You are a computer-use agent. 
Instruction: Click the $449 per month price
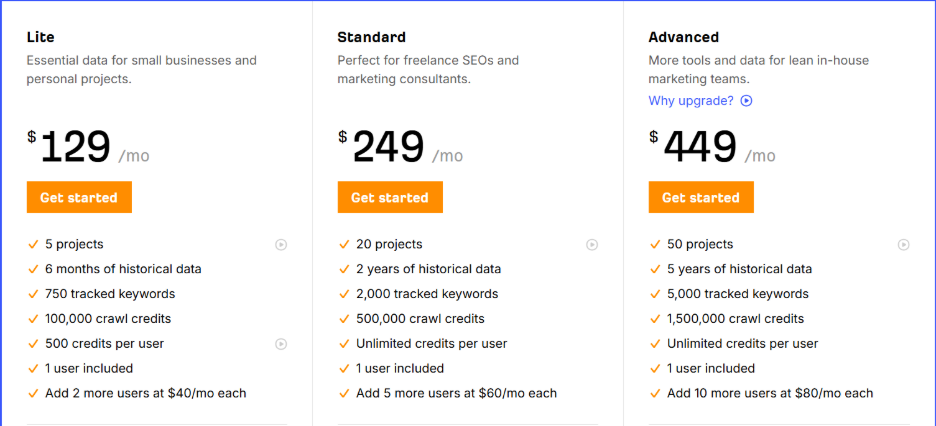point(711,148)
